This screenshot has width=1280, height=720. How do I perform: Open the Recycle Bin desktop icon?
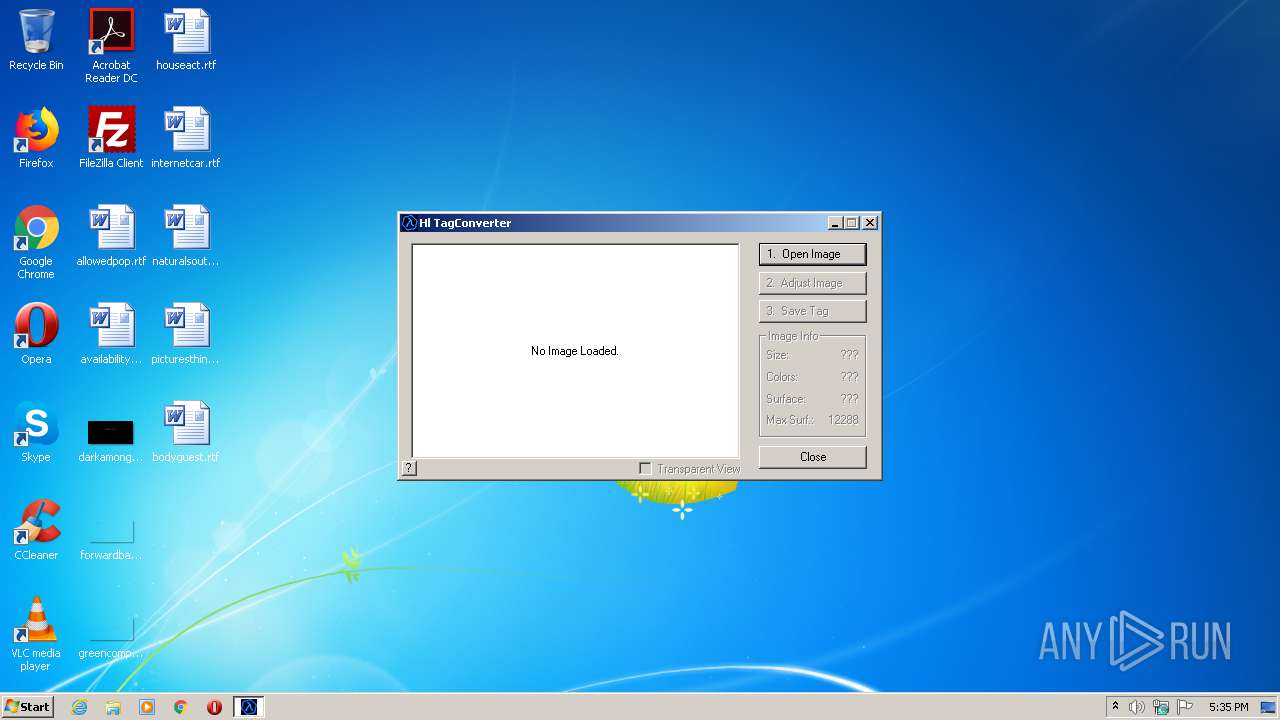tap(36, 41)
